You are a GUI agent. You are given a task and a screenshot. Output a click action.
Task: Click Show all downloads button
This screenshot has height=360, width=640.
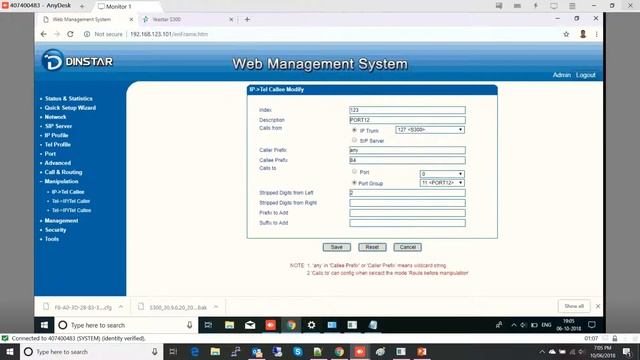point(574,306)
